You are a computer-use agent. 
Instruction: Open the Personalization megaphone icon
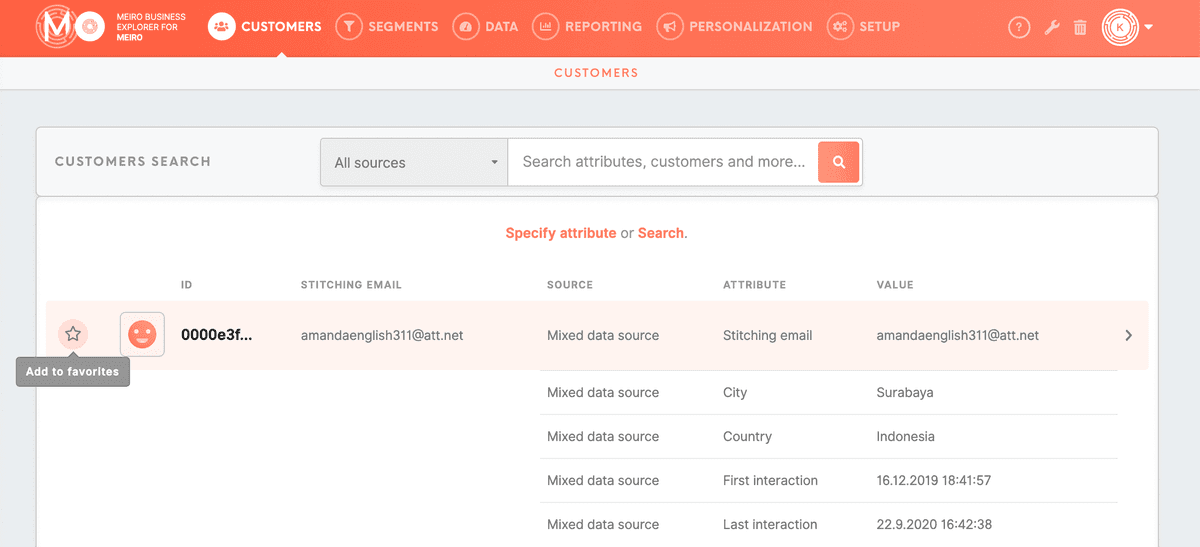pos(670,27)
